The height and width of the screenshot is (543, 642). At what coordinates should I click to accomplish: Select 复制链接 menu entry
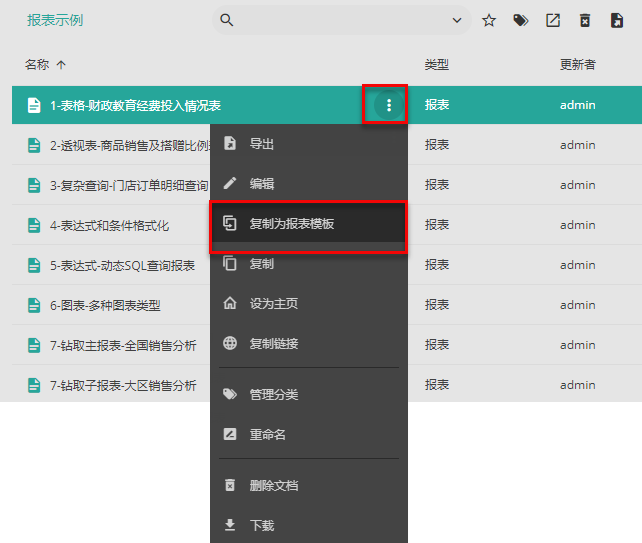pyautogui.click(x=309, y=344)
